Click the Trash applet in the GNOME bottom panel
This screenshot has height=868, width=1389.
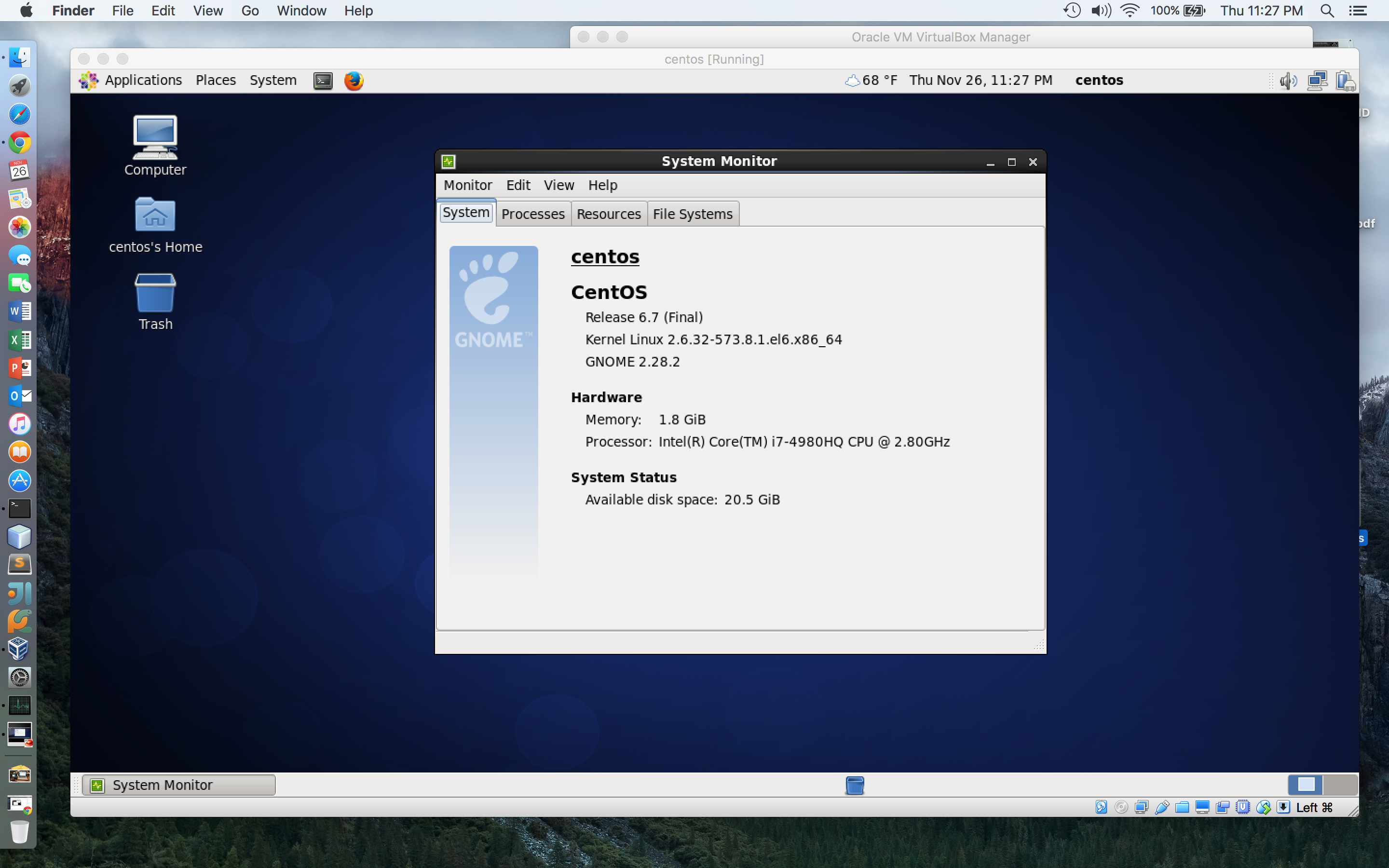tap(855, 785)
